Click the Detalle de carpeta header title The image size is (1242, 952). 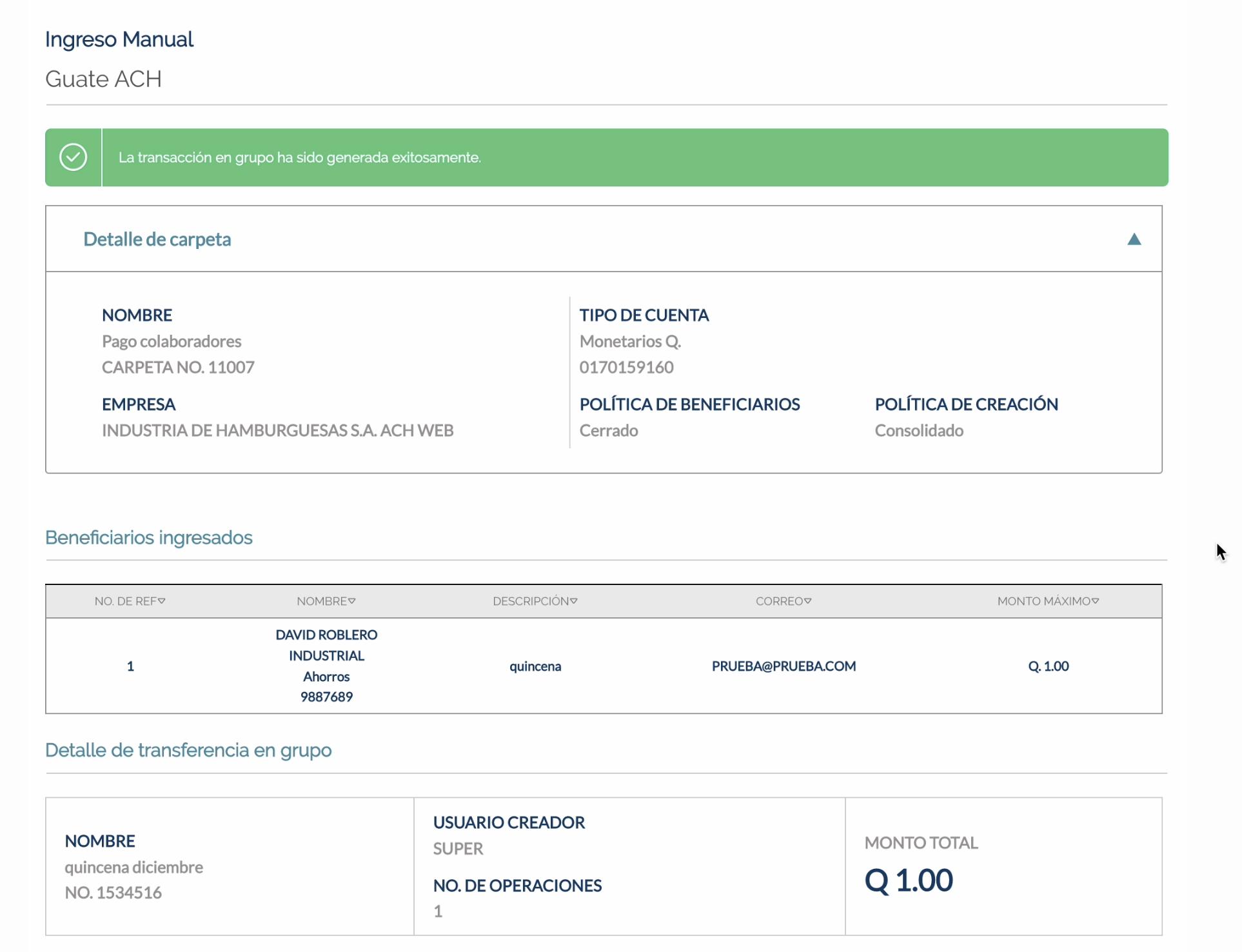point(157,239)
